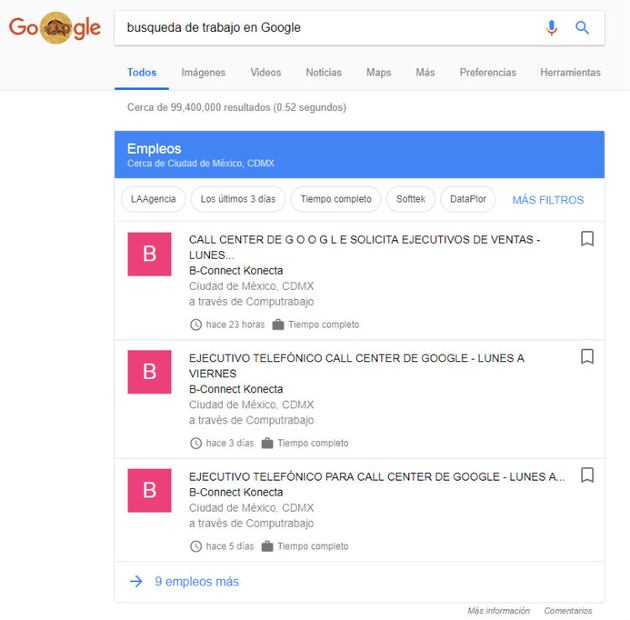630x620 pixels.
Task: Select the Todos tab
Action: coord(142,73)
